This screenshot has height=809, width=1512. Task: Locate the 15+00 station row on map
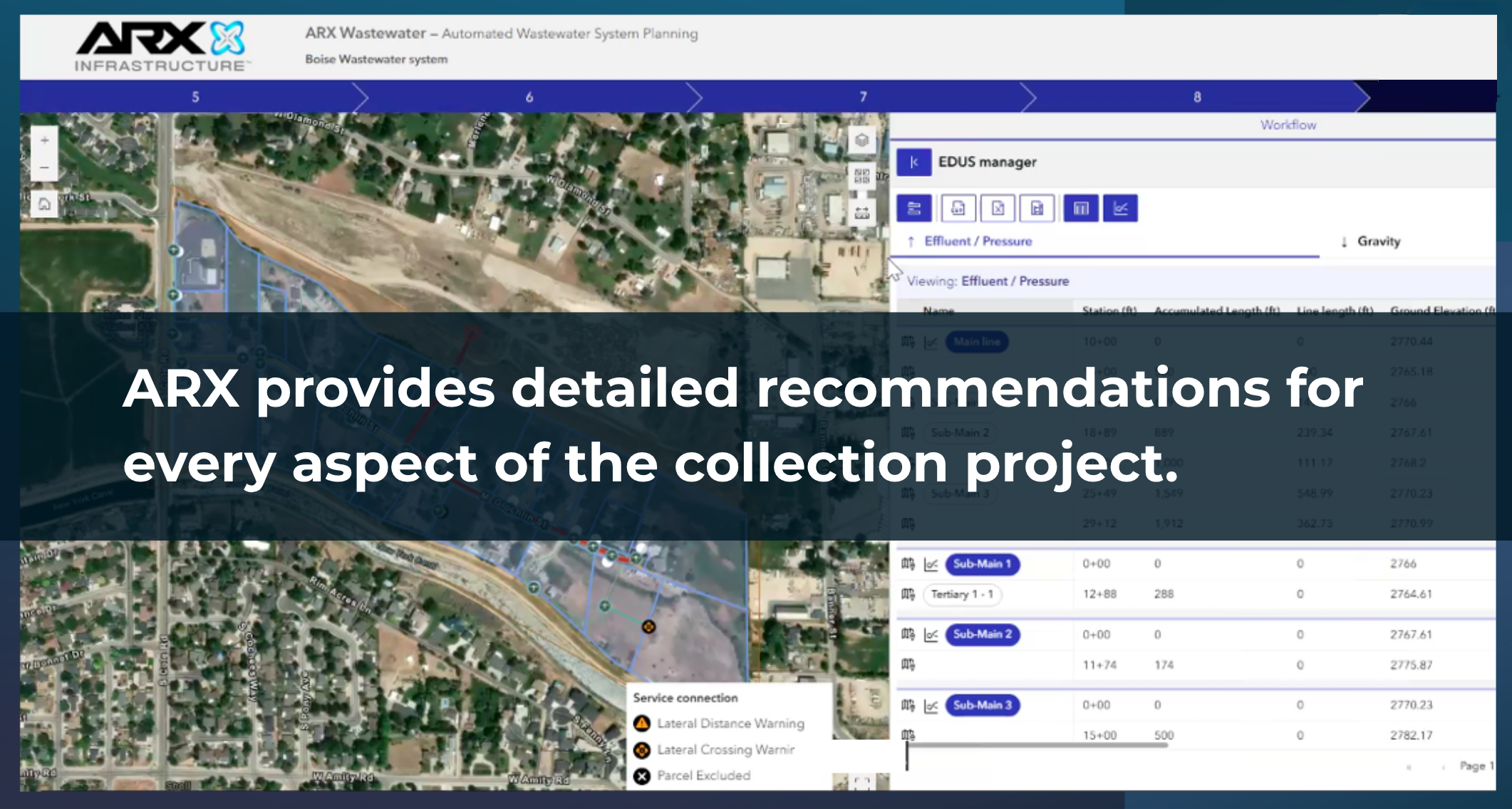point(908,734)
